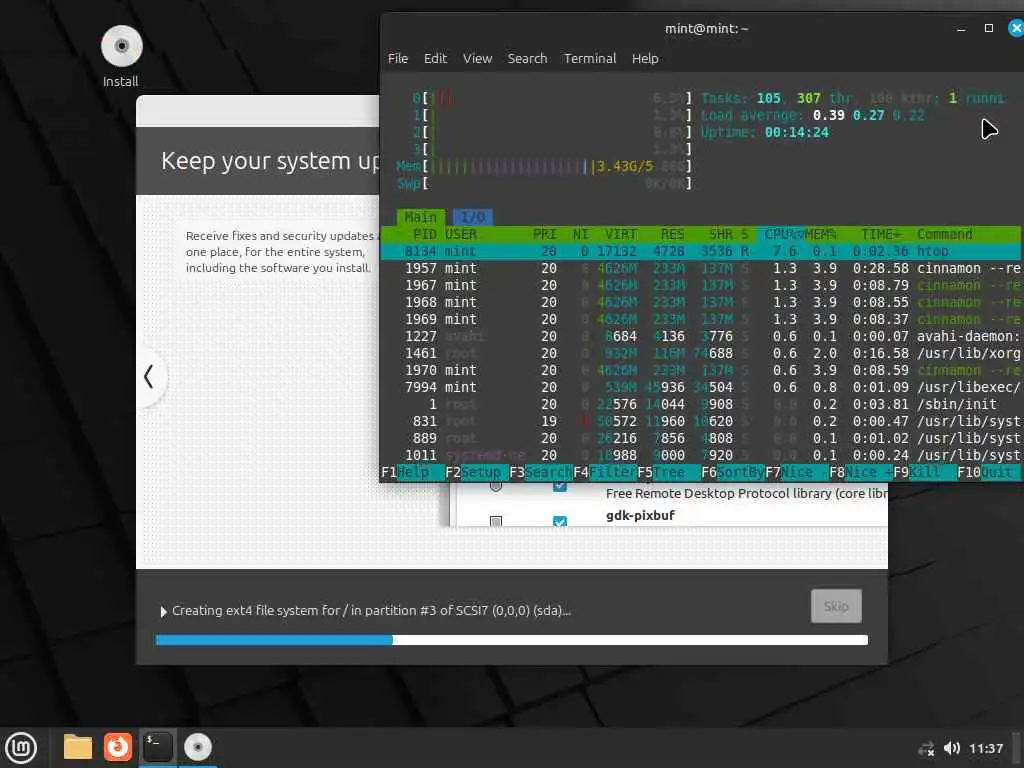
Task: Expand installer progress details triangle
Action: click(163, 612)
